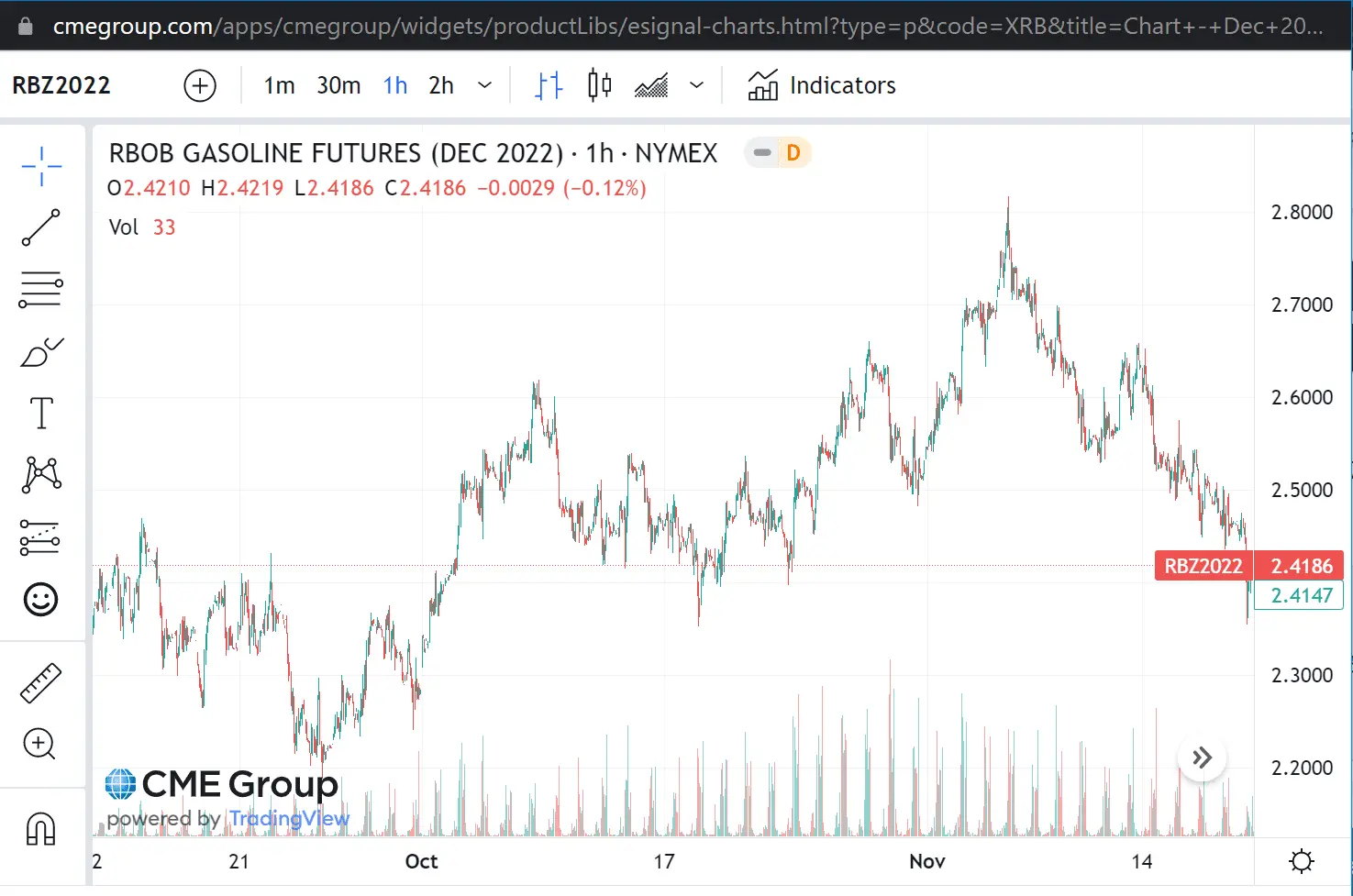Expand the chart style dropdown
Image resolution: width=1353 pixels, height=896 pixels.
tap(697, 86)
